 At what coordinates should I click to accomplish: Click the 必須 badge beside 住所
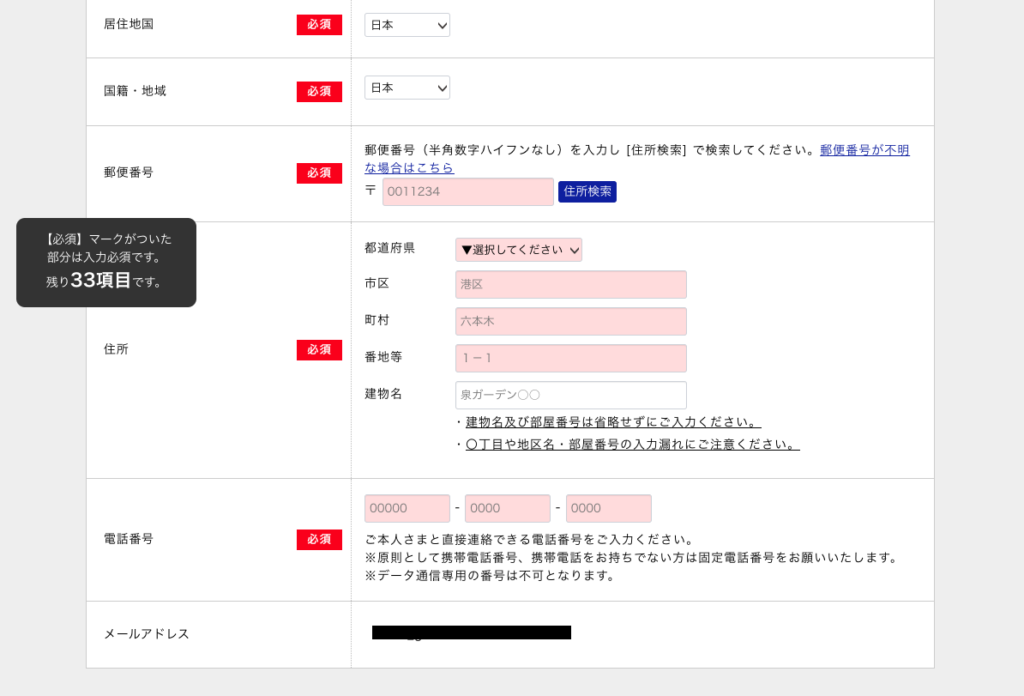(319, 350)
